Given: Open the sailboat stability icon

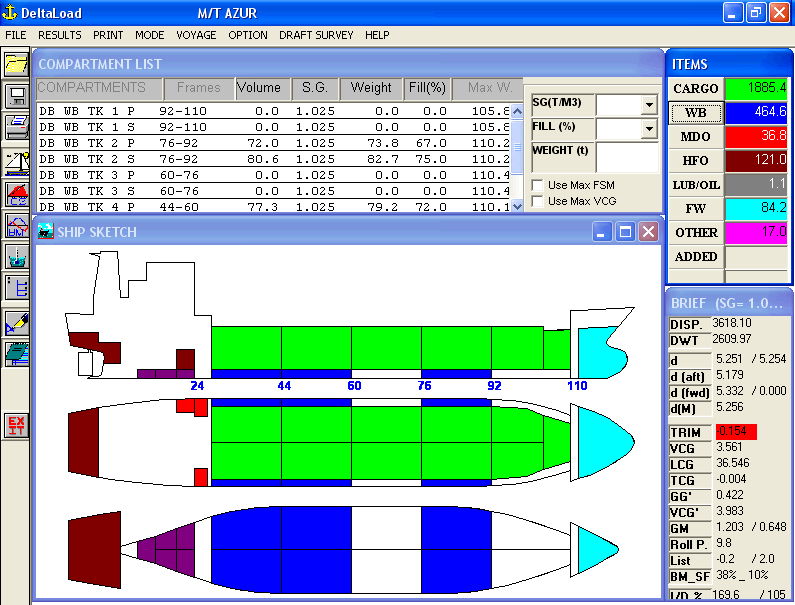Looking at the screenshot, I should click(16, 162).
